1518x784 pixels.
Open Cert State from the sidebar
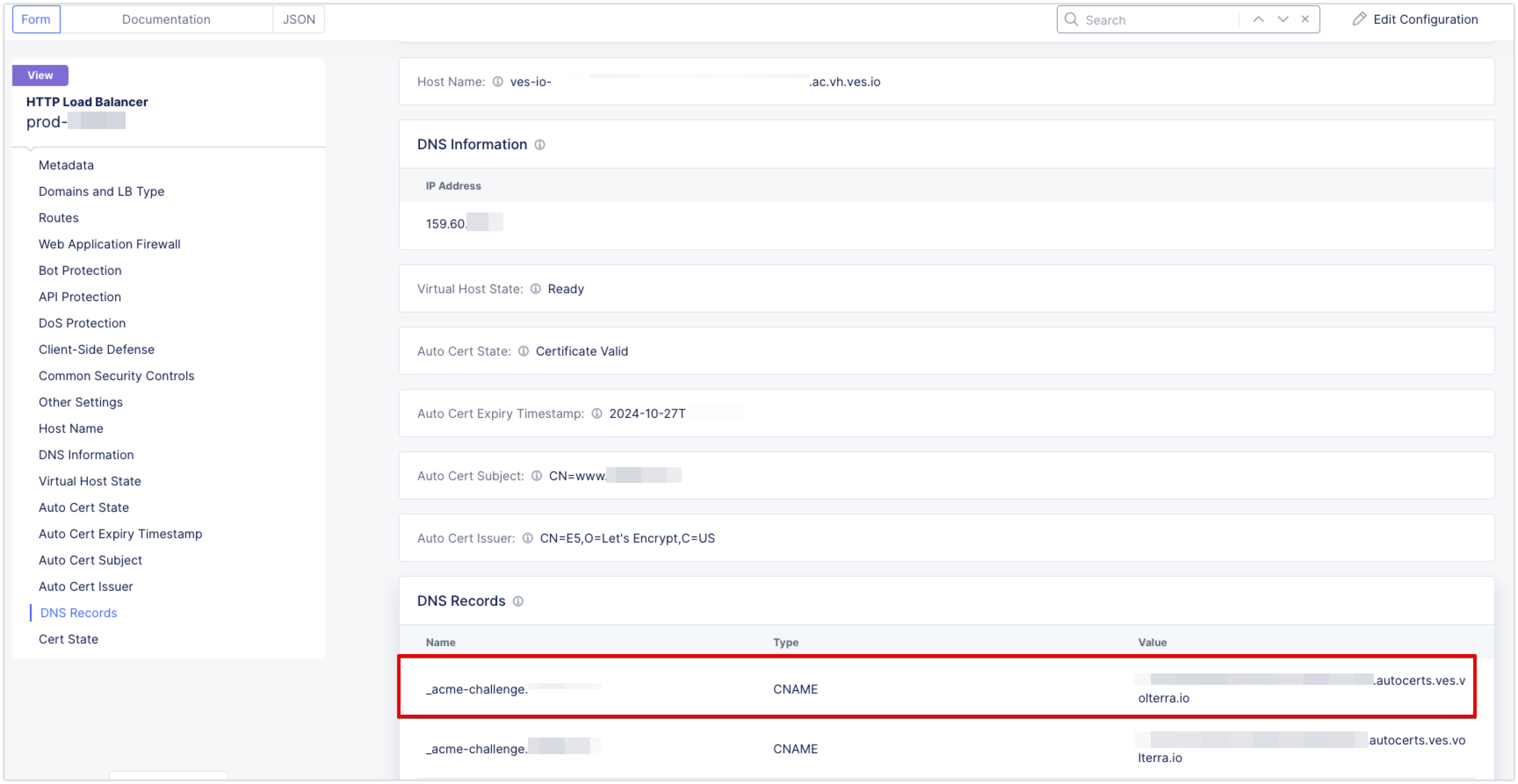click(x=69, y=639)
